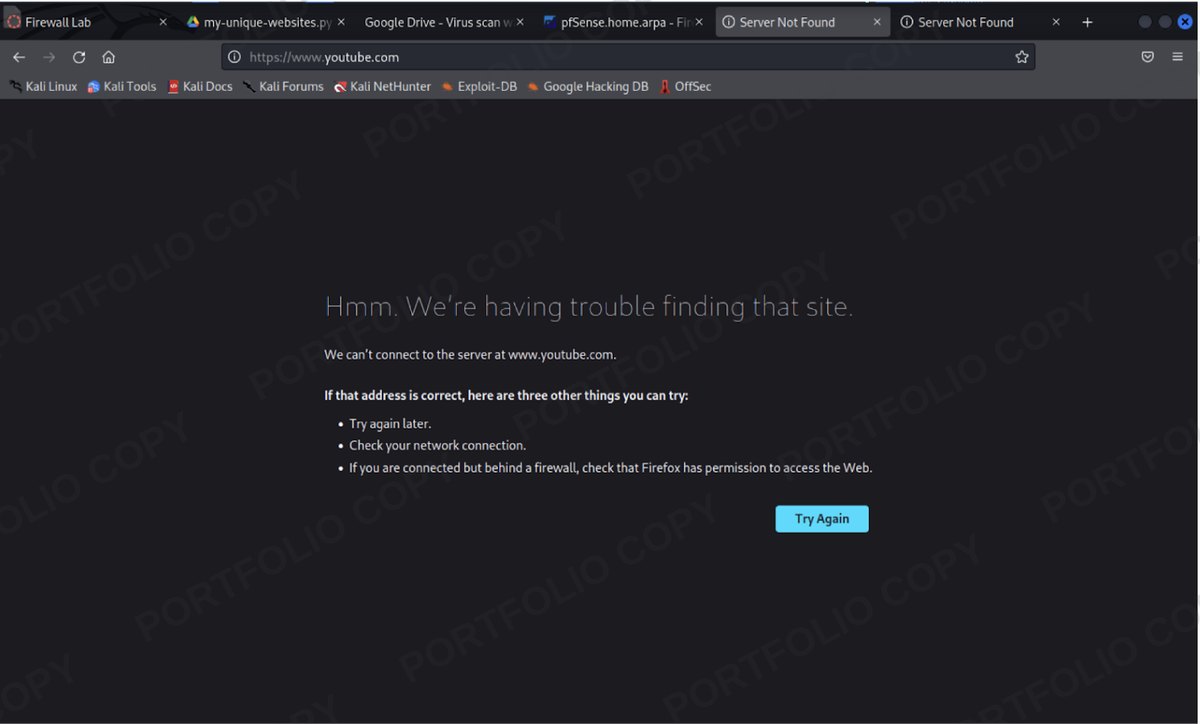The image size is (1200, 724).
Task: Open the Kali Tools bookmark
Action: [x=122, y=87]
